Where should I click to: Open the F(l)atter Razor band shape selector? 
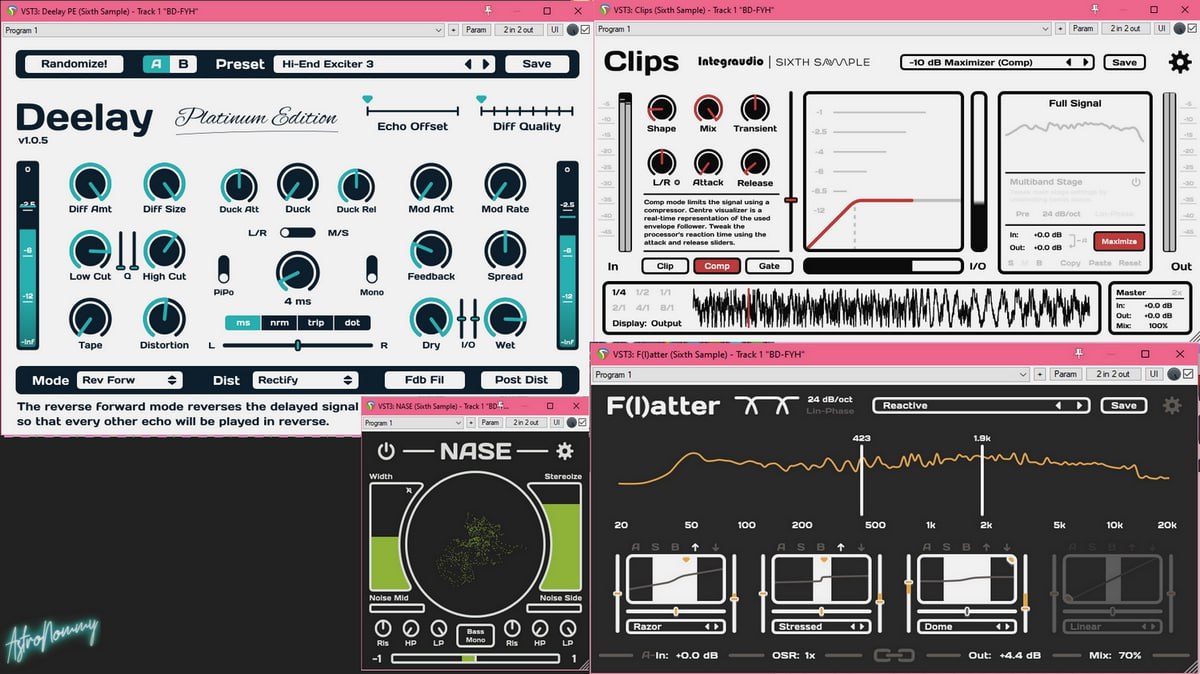coord(675,627)
